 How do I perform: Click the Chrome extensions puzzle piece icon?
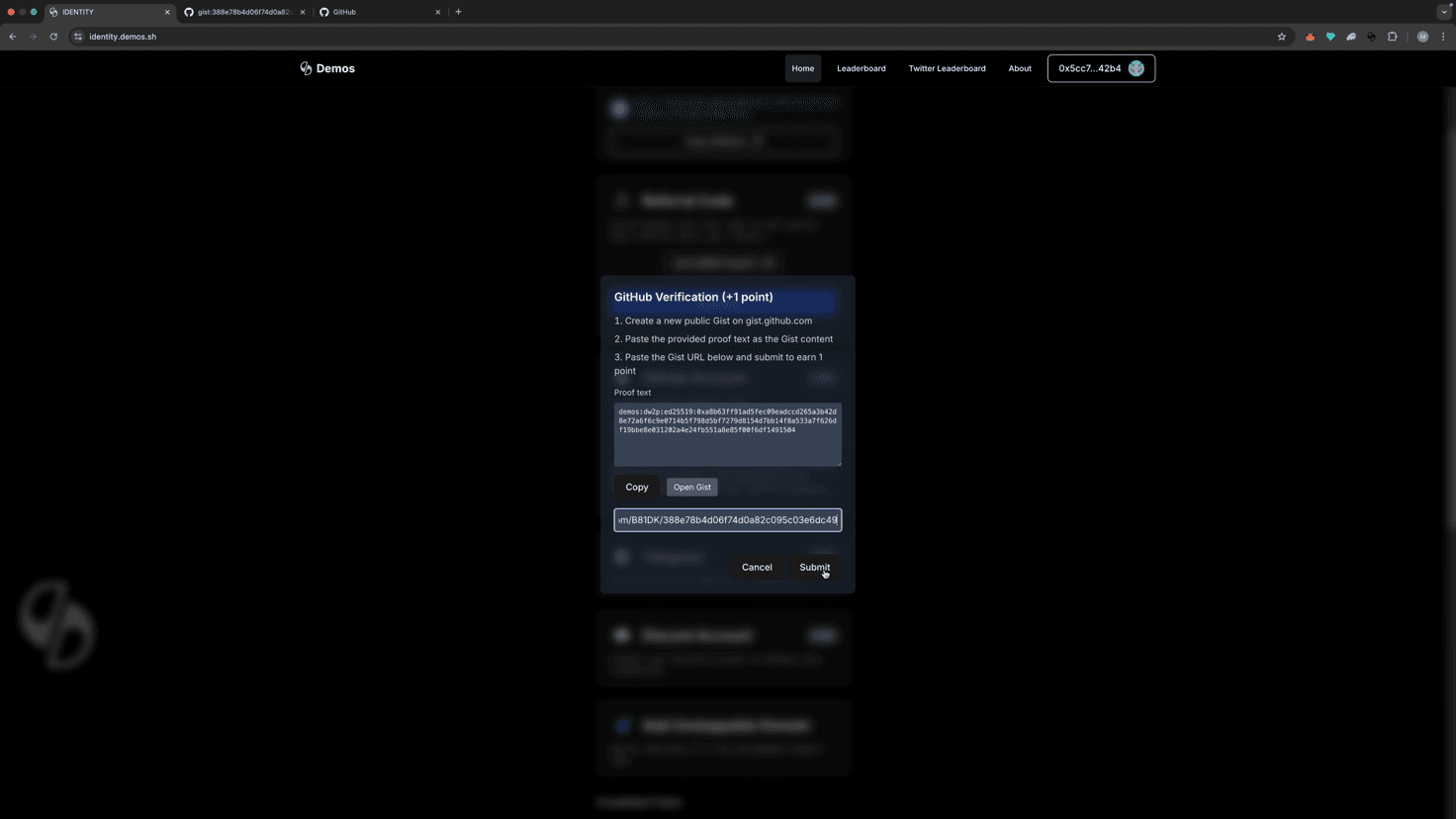(1393, 37)
